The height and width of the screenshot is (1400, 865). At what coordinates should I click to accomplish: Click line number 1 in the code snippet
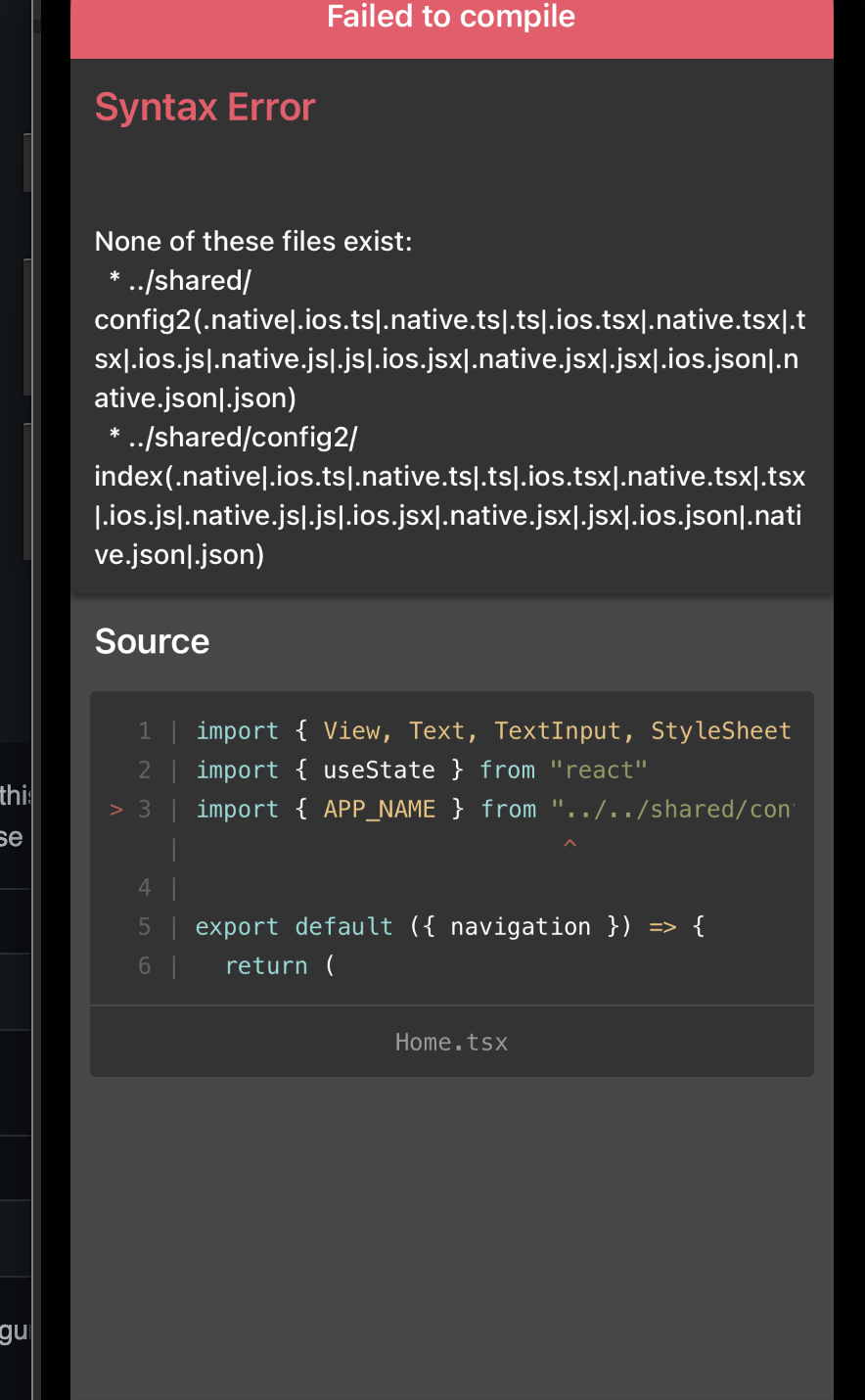144,730
